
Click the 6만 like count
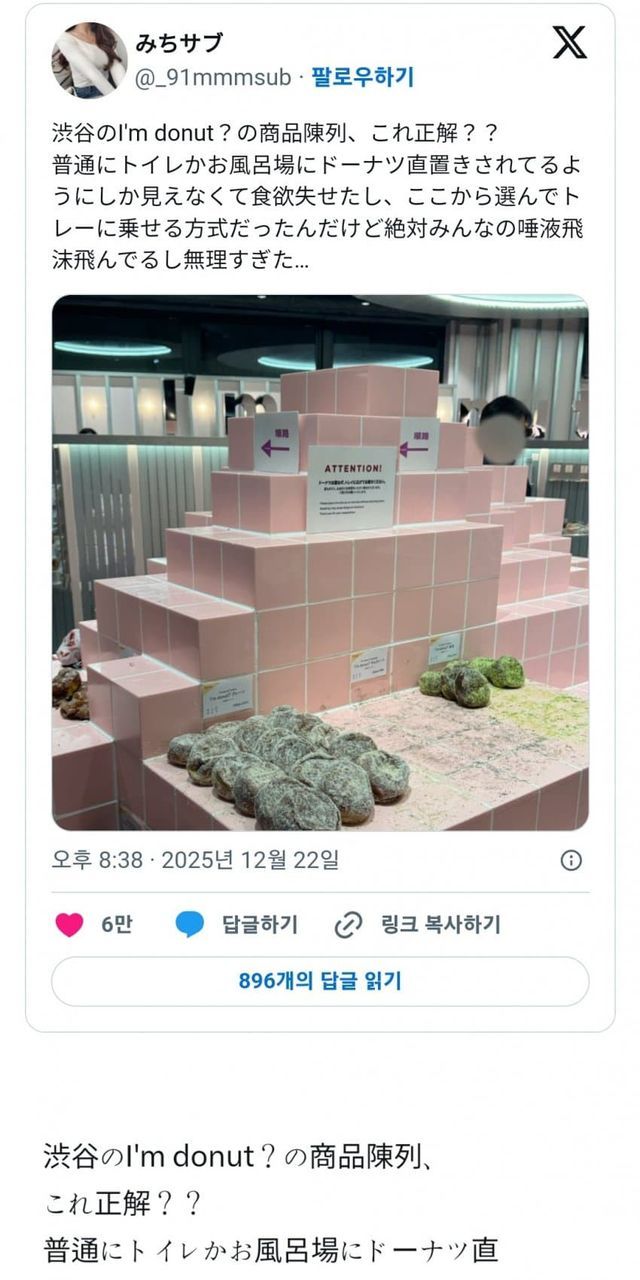coord(116,925)
